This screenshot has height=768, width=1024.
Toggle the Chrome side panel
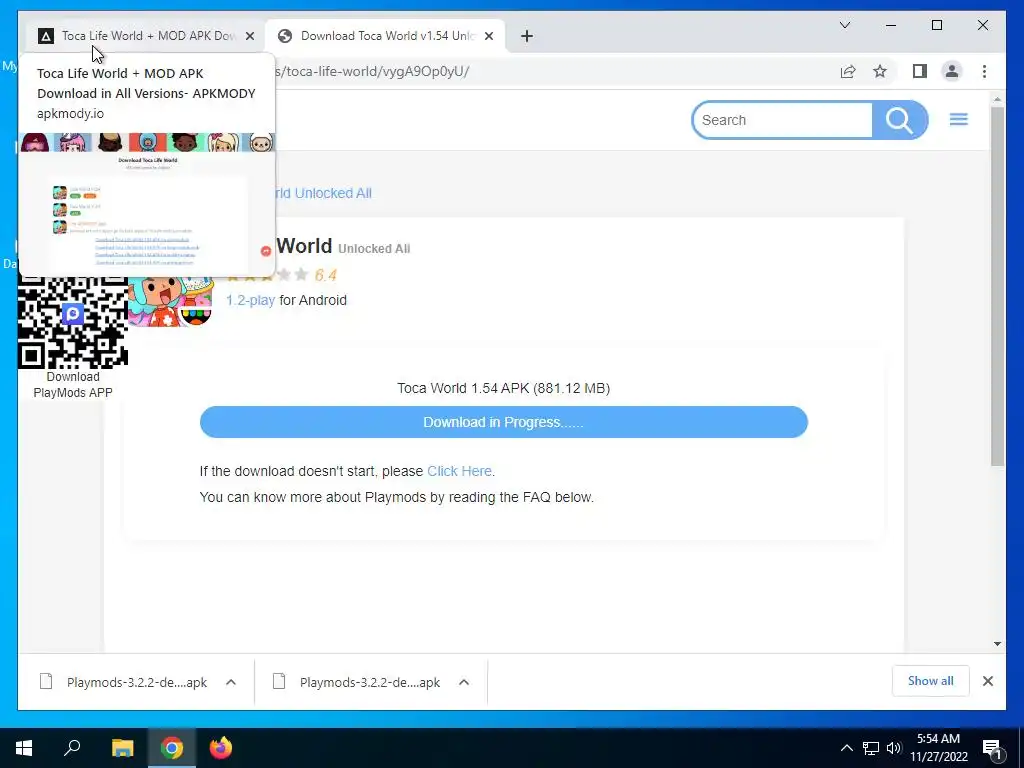(920, 71)
